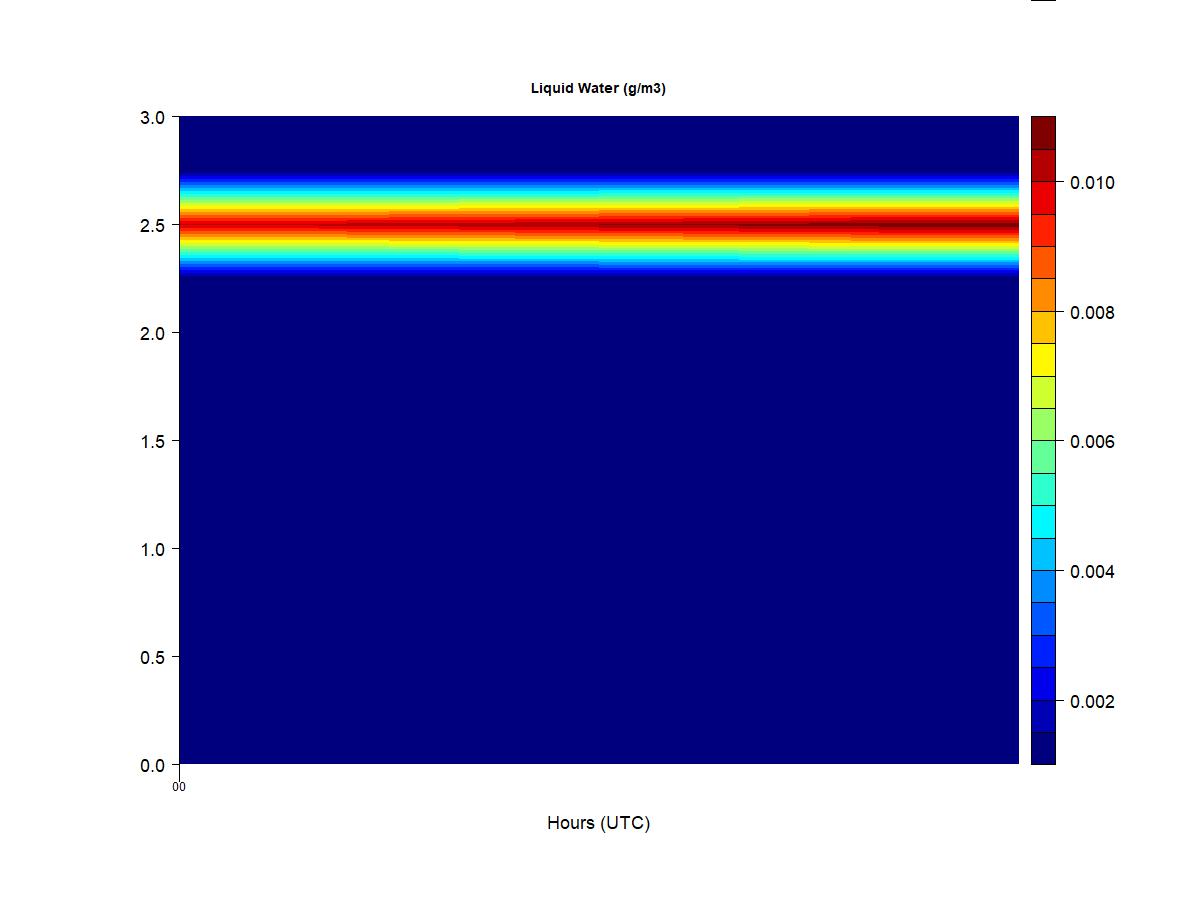The height and width of the screenshot is (900, 1200).
Task: Click the red liquid water band in the plot
Action: coord(598,225)
